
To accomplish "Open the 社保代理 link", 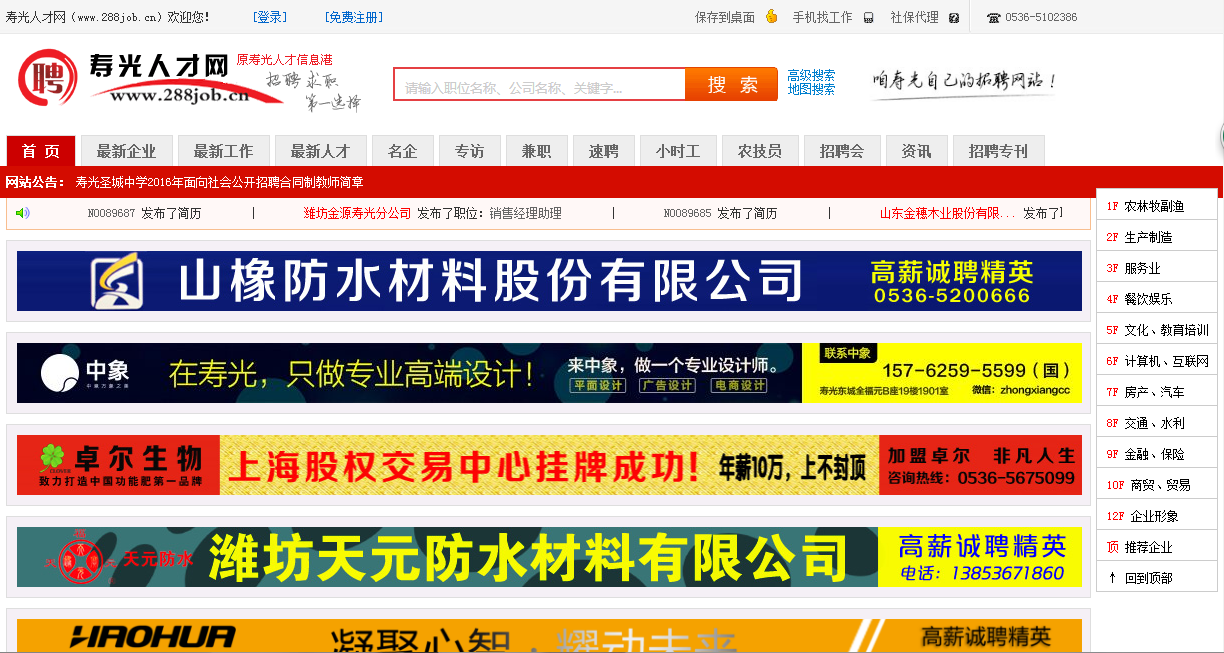I will pos(915,17).
